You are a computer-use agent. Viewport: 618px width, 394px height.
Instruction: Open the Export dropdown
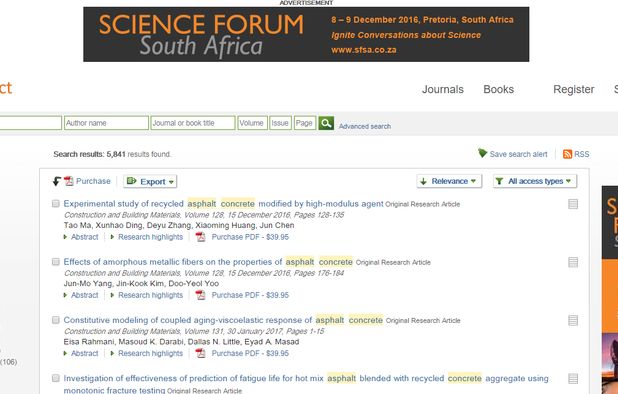point(150,182)
